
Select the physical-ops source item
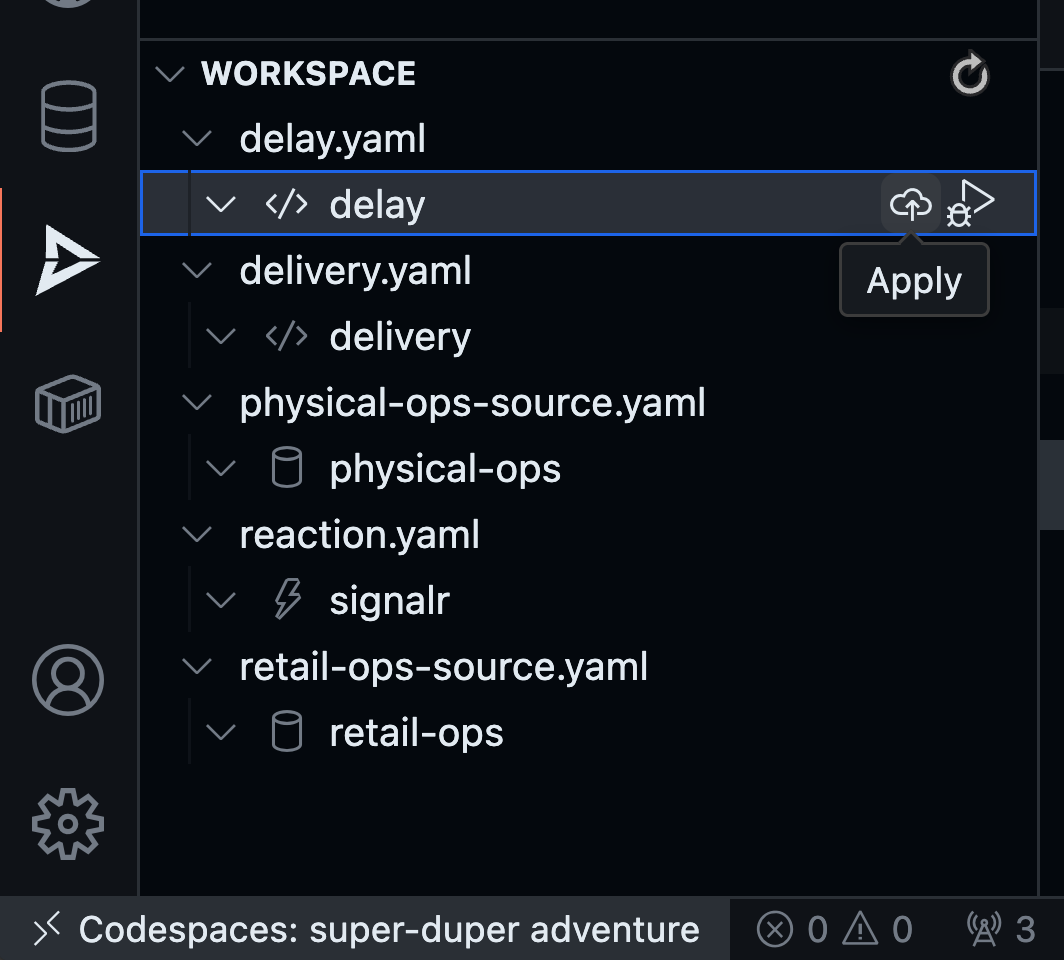coord(445,469)
